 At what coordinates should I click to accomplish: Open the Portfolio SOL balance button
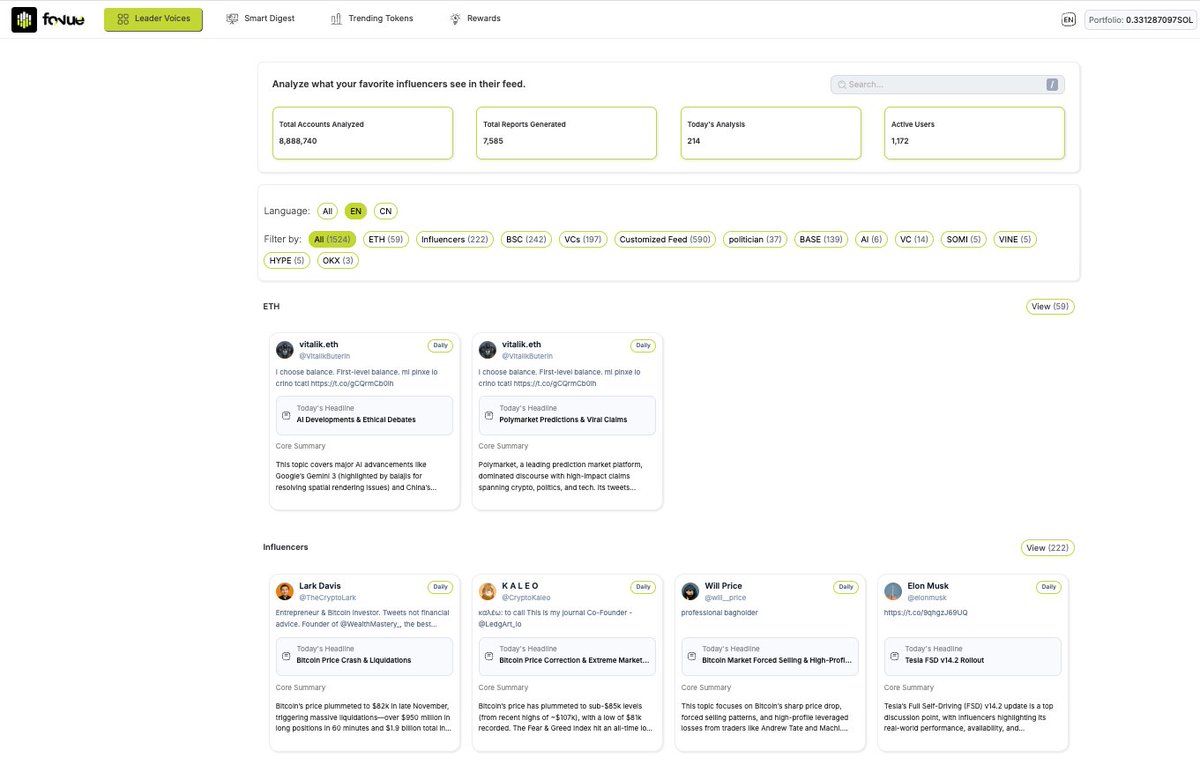pyautogui.click(x=1139, y=19)
